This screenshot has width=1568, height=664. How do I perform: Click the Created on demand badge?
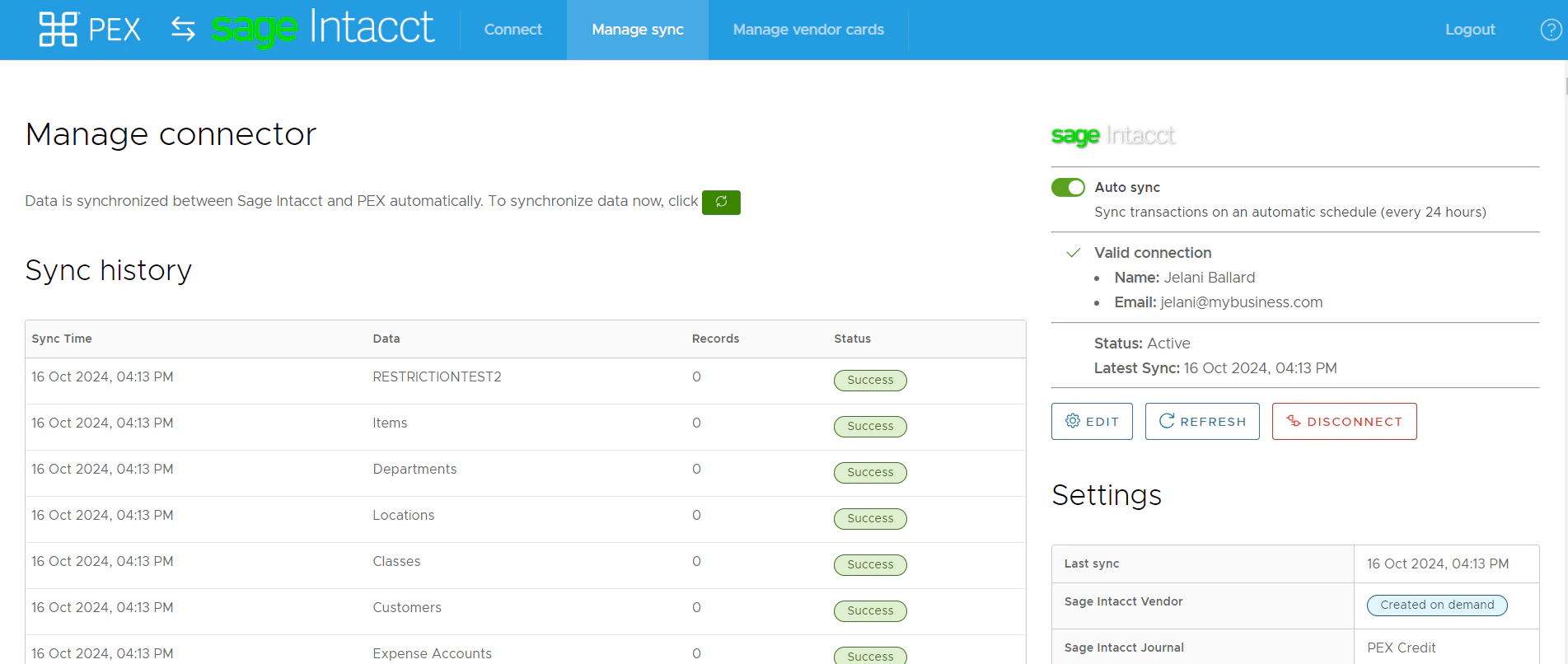click(x=1437, y=605)
